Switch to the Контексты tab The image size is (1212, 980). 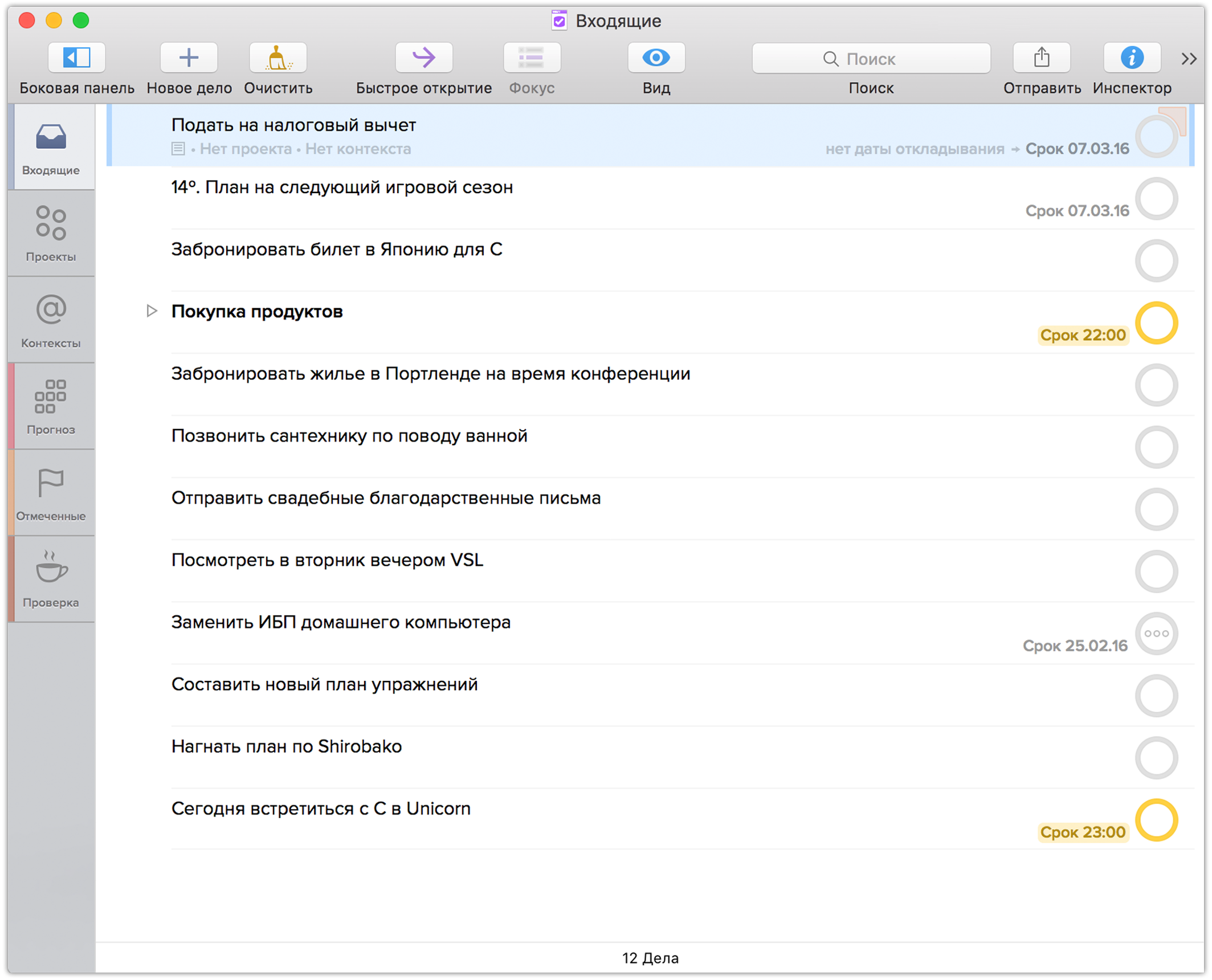(51, 320)
